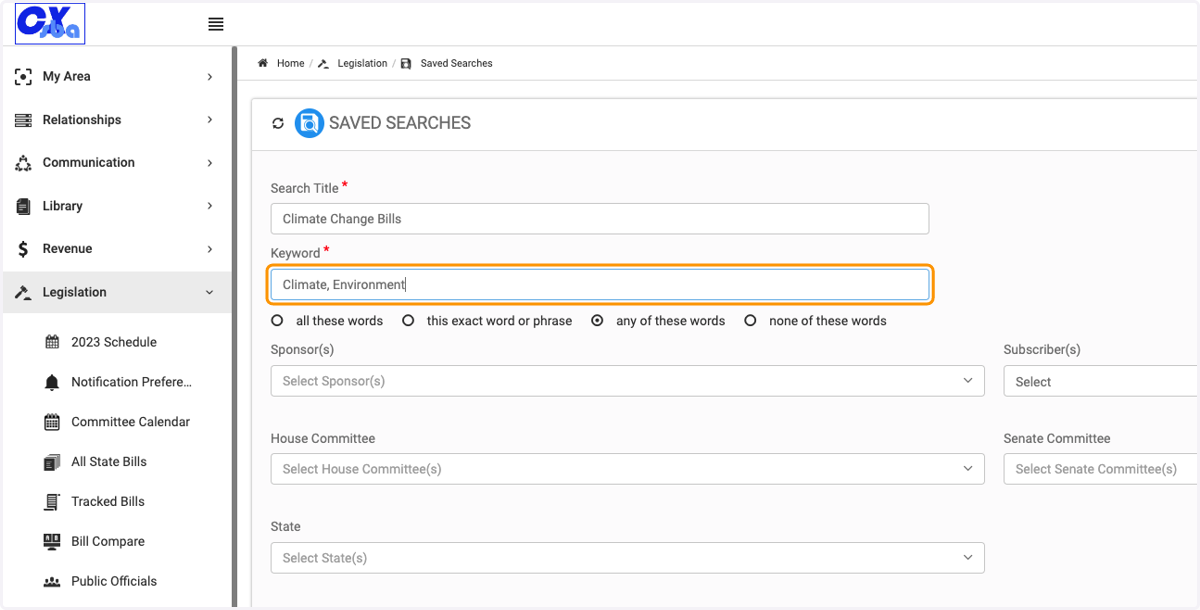Click the Communication sidebar icon
1200x610 pixels.
[x=24, y=163]
